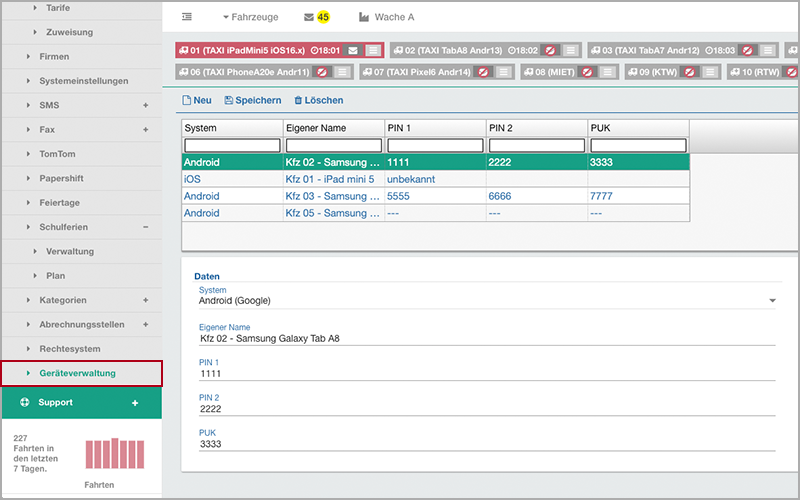Click envelope icon on vehicle 01 tile

click(x=353, y=50)
